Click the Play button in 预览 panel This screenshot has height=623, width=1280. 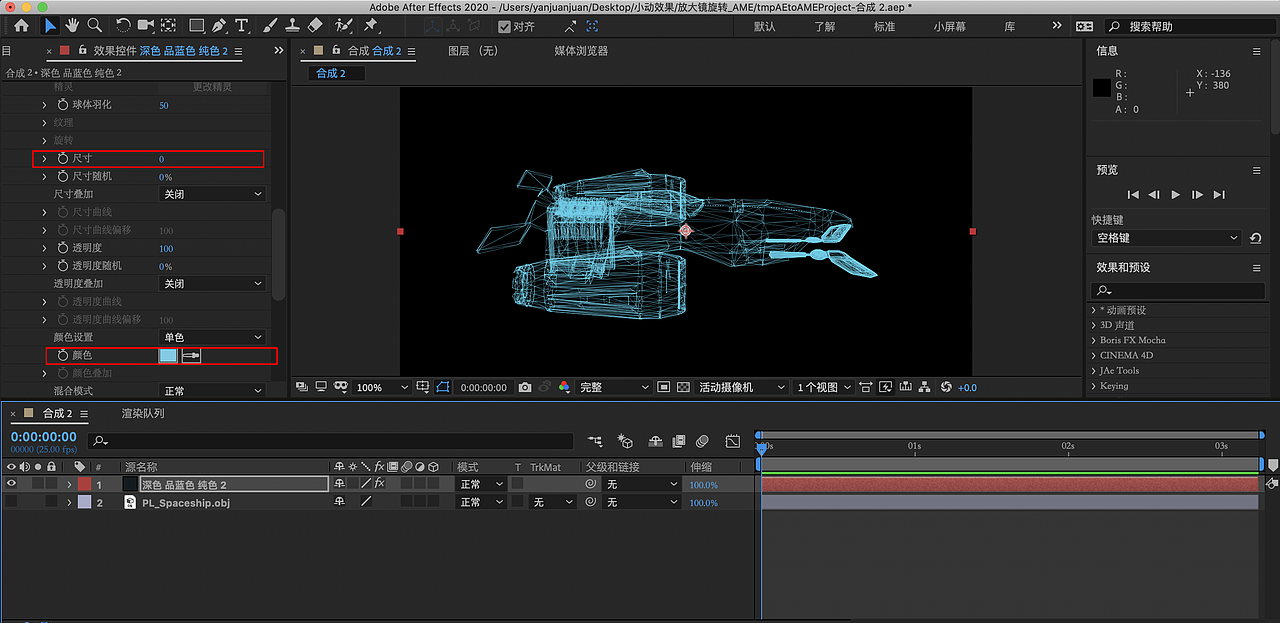tap(1176, 195)
